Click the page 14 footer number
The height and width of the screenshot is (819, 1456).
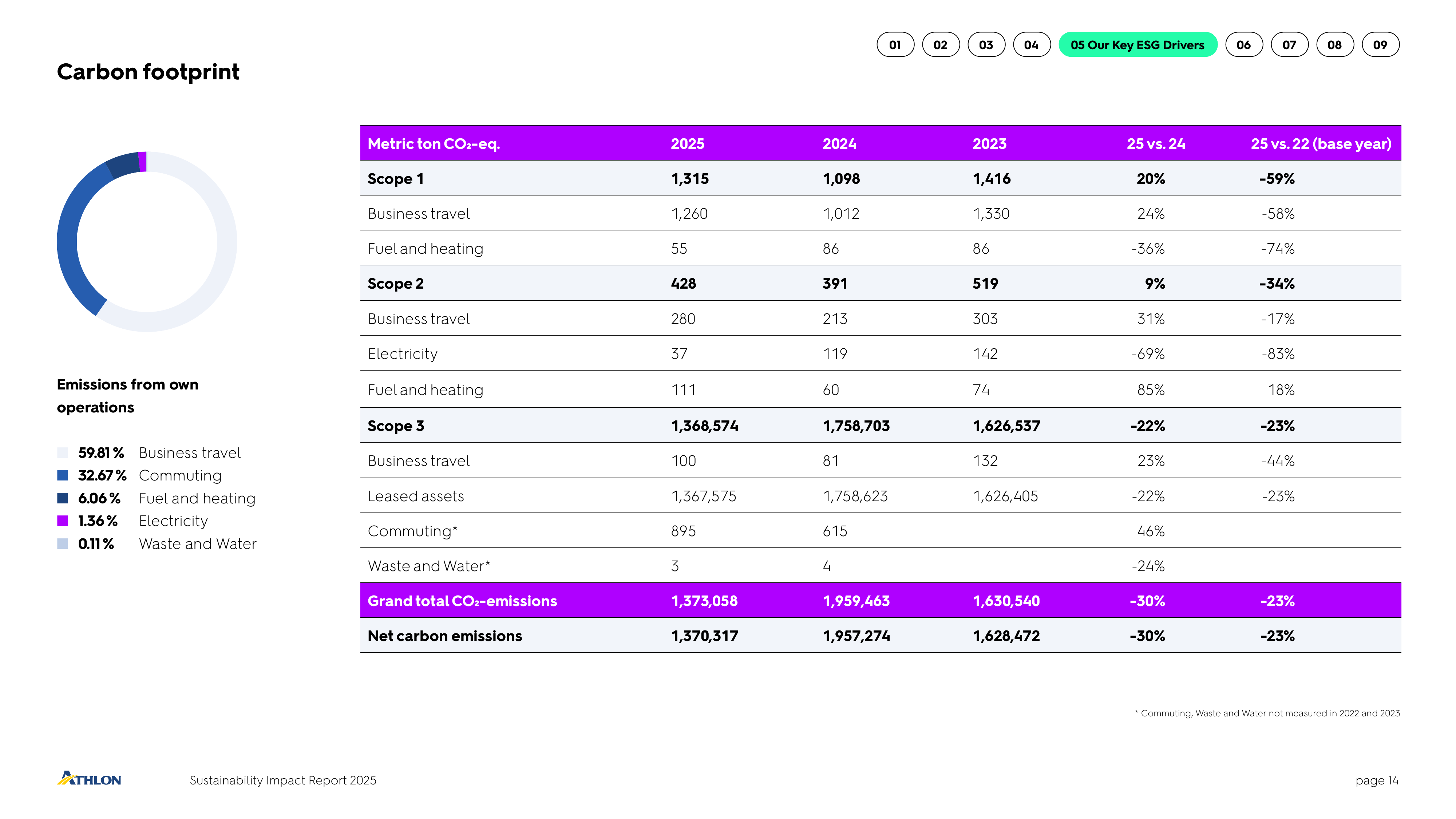point(1377,780)
